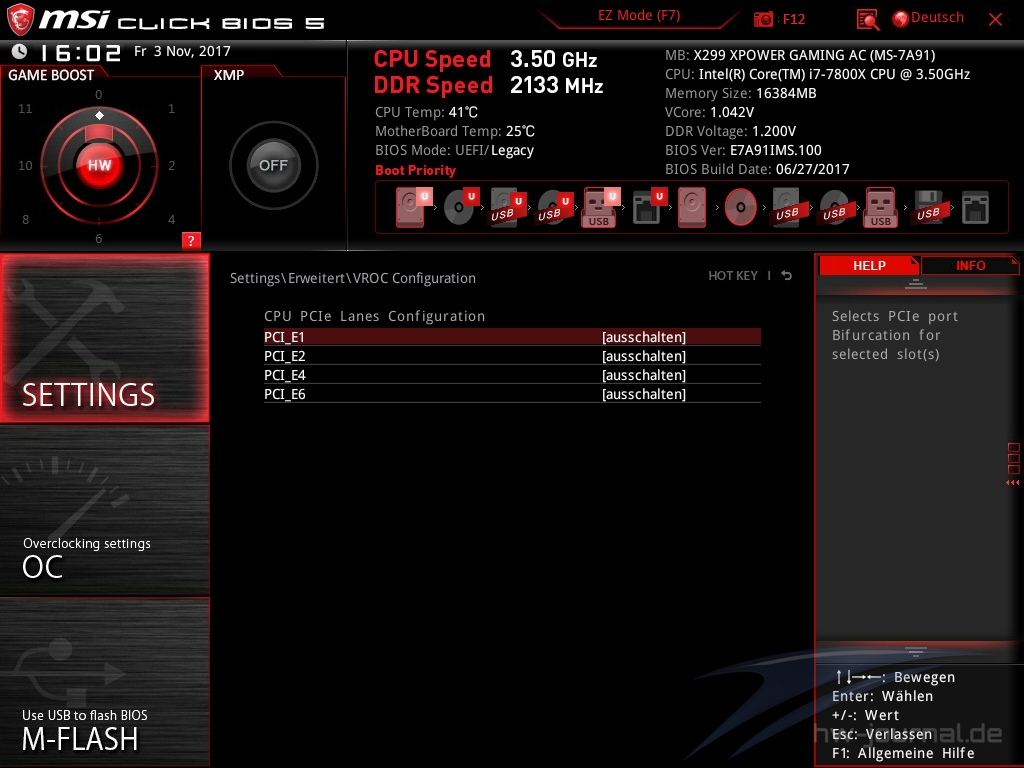Image resolution: width=1024 pixels, height=768 pixels.
Task: Select the legacy USB key boot icon
Action: (x=880, y=207)
